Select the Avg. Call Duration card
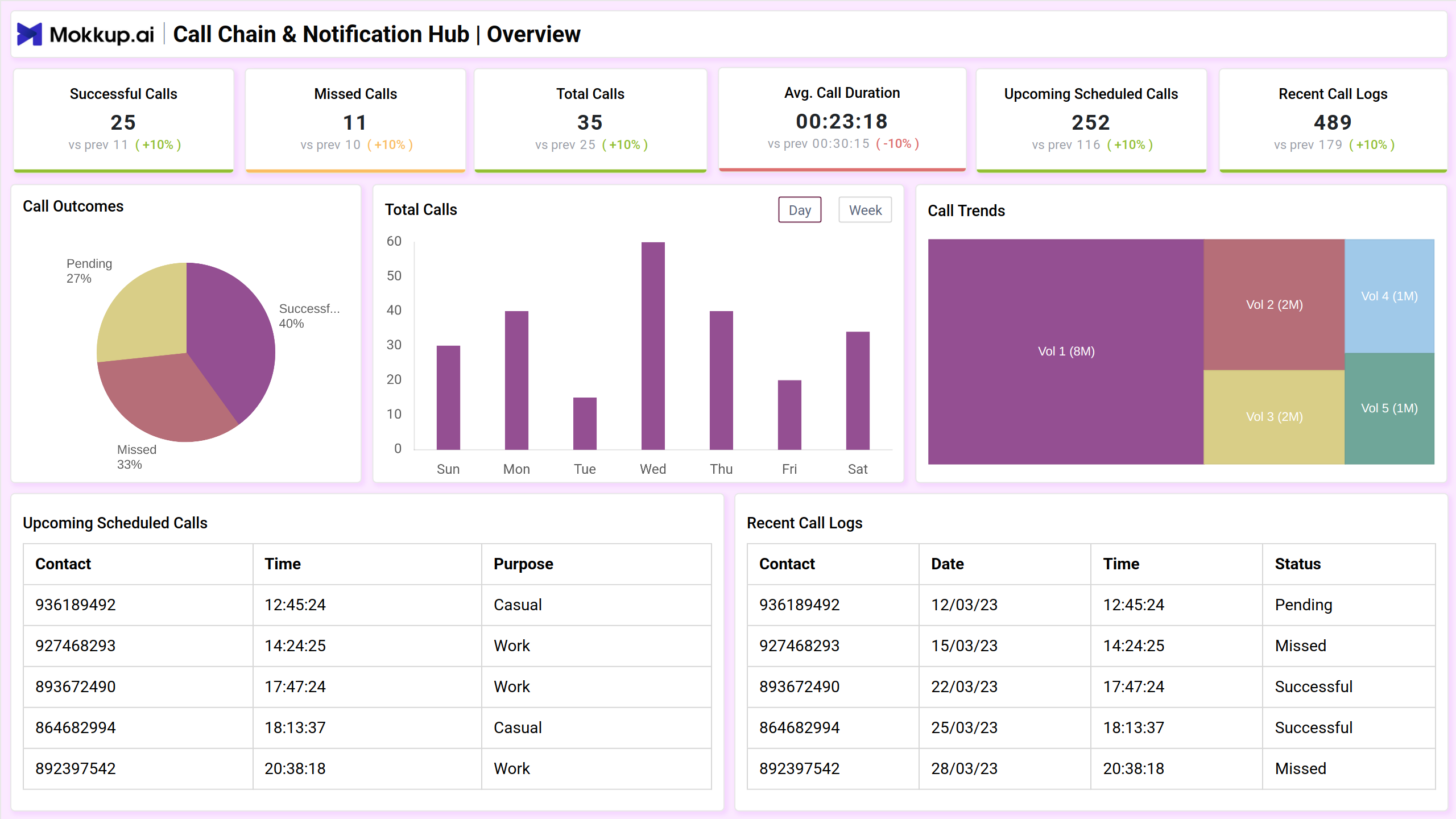Screen dimensions: 1456x819 (842, 119)
